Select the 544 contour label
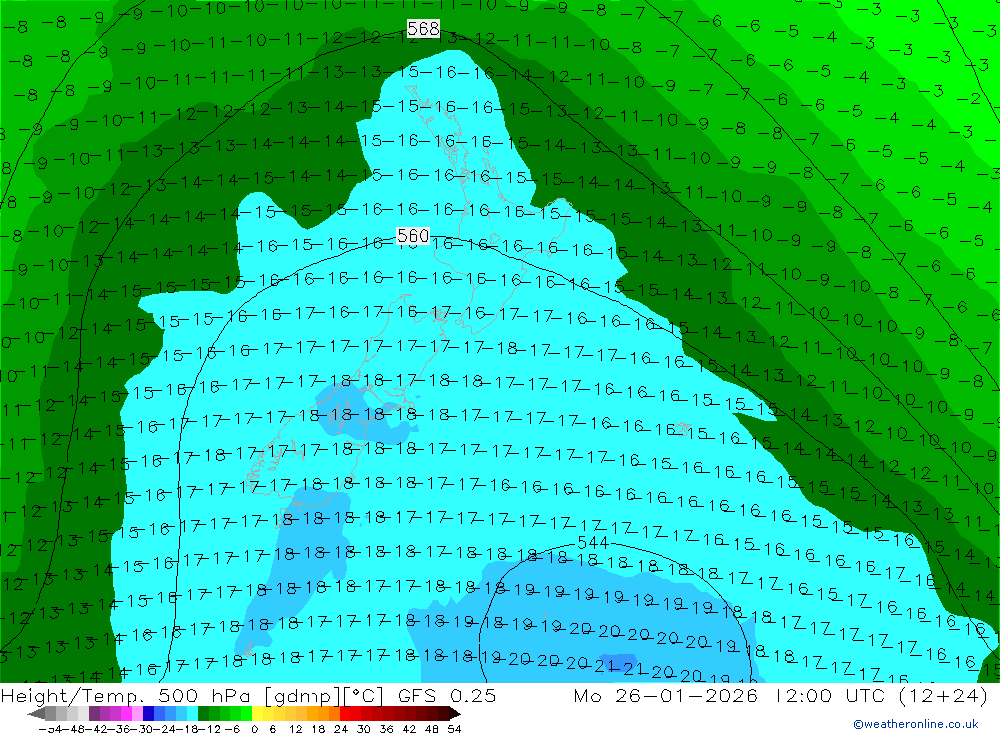Screen dimensions: 1000x733 click(x=593, y=543)
